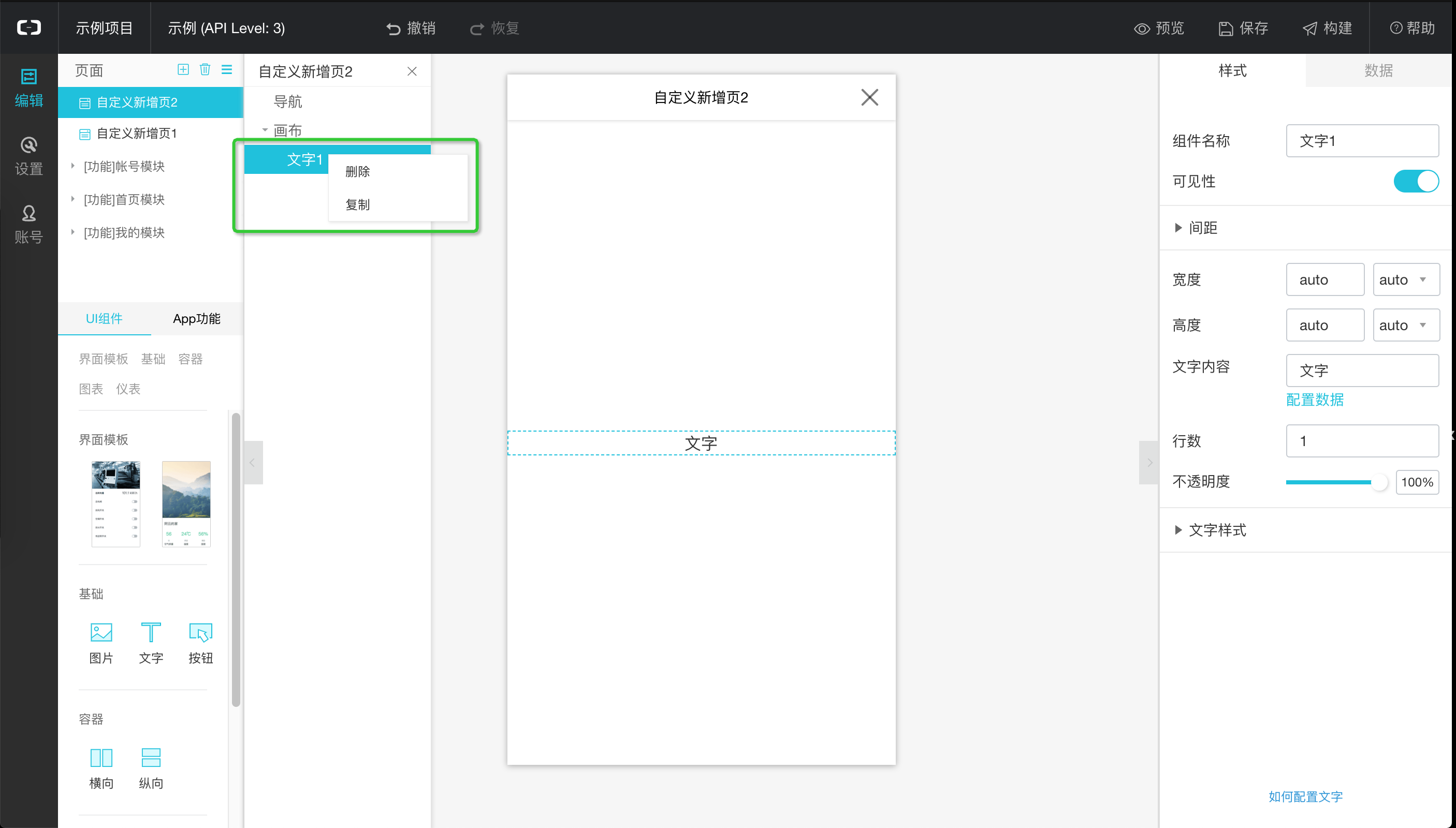Click the app logo icon

(28, 27)
